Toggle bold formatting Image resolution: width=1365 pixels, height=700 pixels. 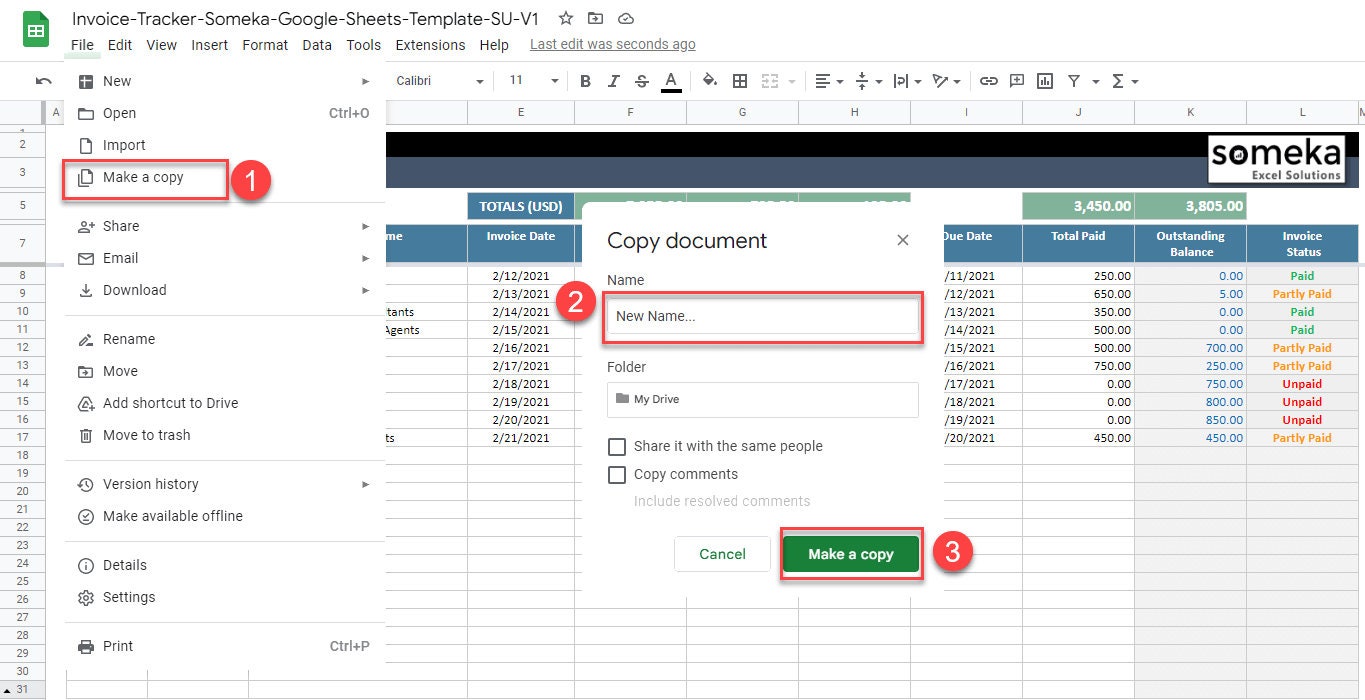pyautogui.click(x=586, y=81)
